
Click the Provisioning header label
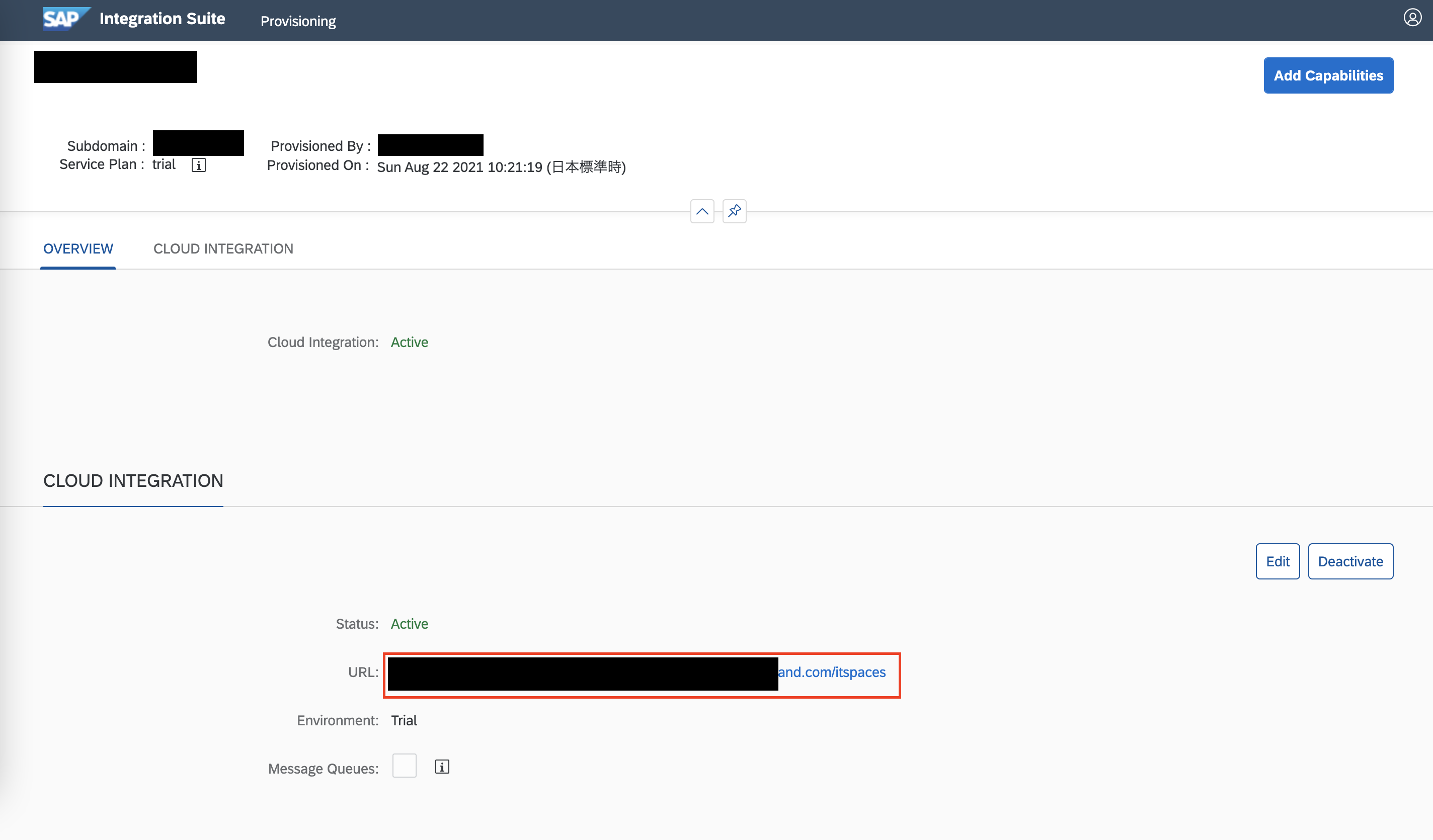click(298, 21)
